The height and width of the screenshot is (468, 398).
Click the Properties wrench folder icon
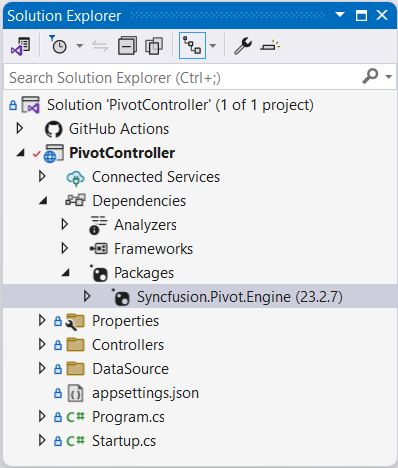(75, 322)
